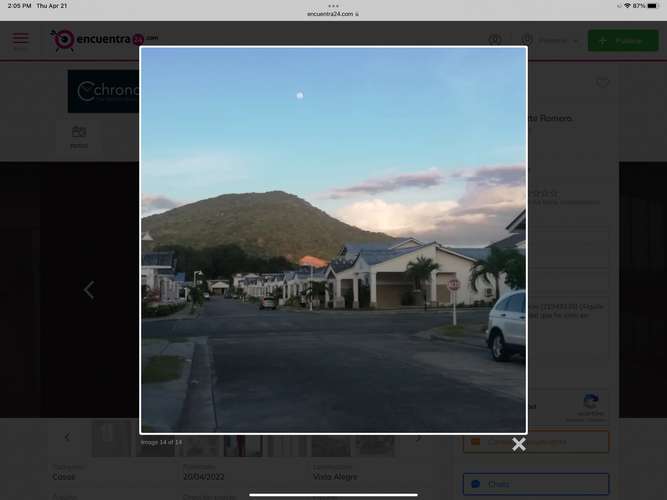The width and height of the screenshot is (667, 500).
Task: Open the hamburger menu icon
Action: (x=20, y=39)
